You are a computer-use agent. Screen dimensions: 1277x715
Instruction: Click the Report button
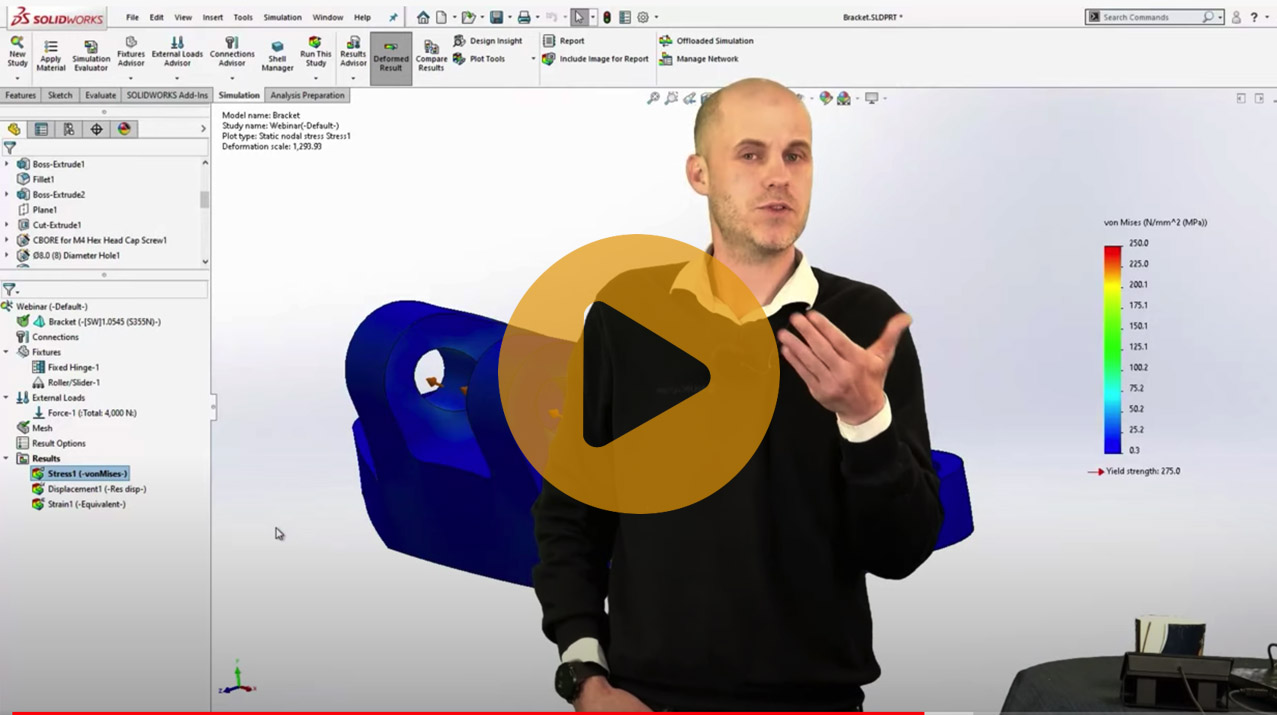(550, 41)
